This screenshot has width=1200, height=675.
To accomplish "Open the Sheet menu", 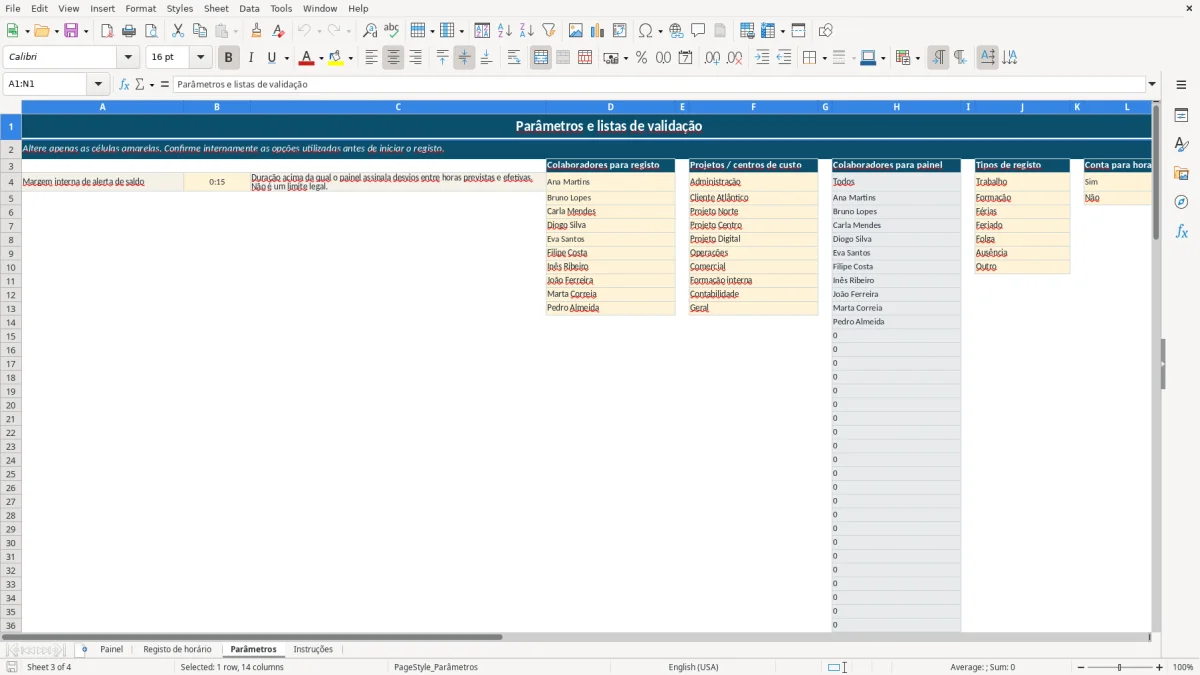I will click(216, 8).
